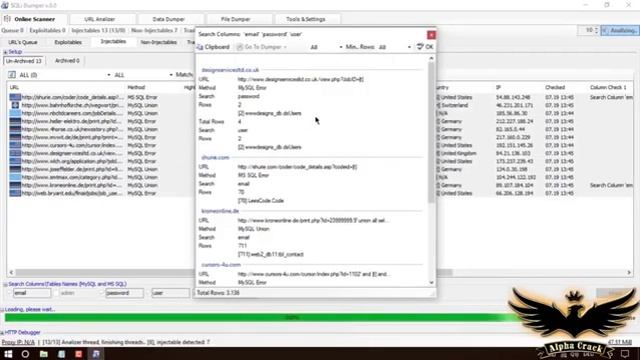640x360 pixels.
Task: Click the site icon of the bahnhofkirche.ch row
Action: pyautogui.click(x=15, y=105)
